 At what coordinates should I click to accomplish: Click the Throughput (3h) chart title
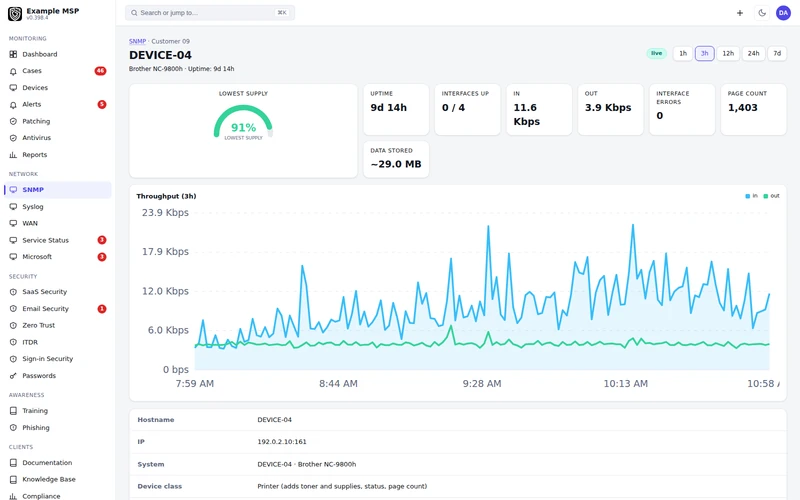[166, 196]
